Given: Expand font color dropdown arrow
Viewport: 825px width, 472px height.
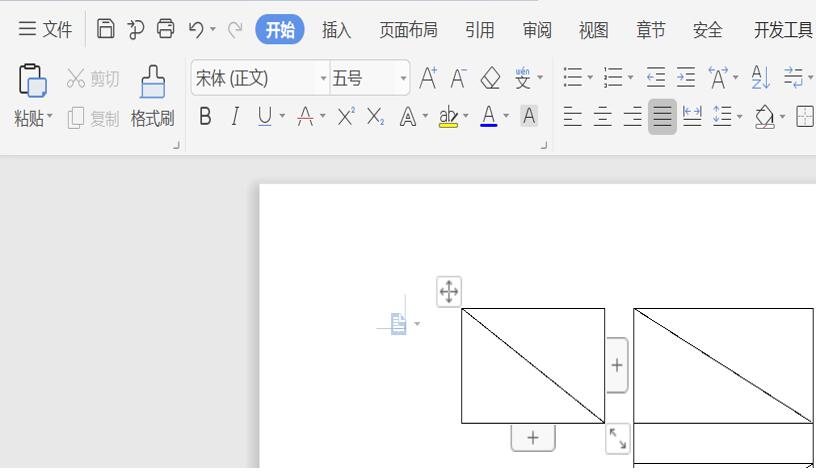Looking at the screenshot, I should [x=506, y=116].
